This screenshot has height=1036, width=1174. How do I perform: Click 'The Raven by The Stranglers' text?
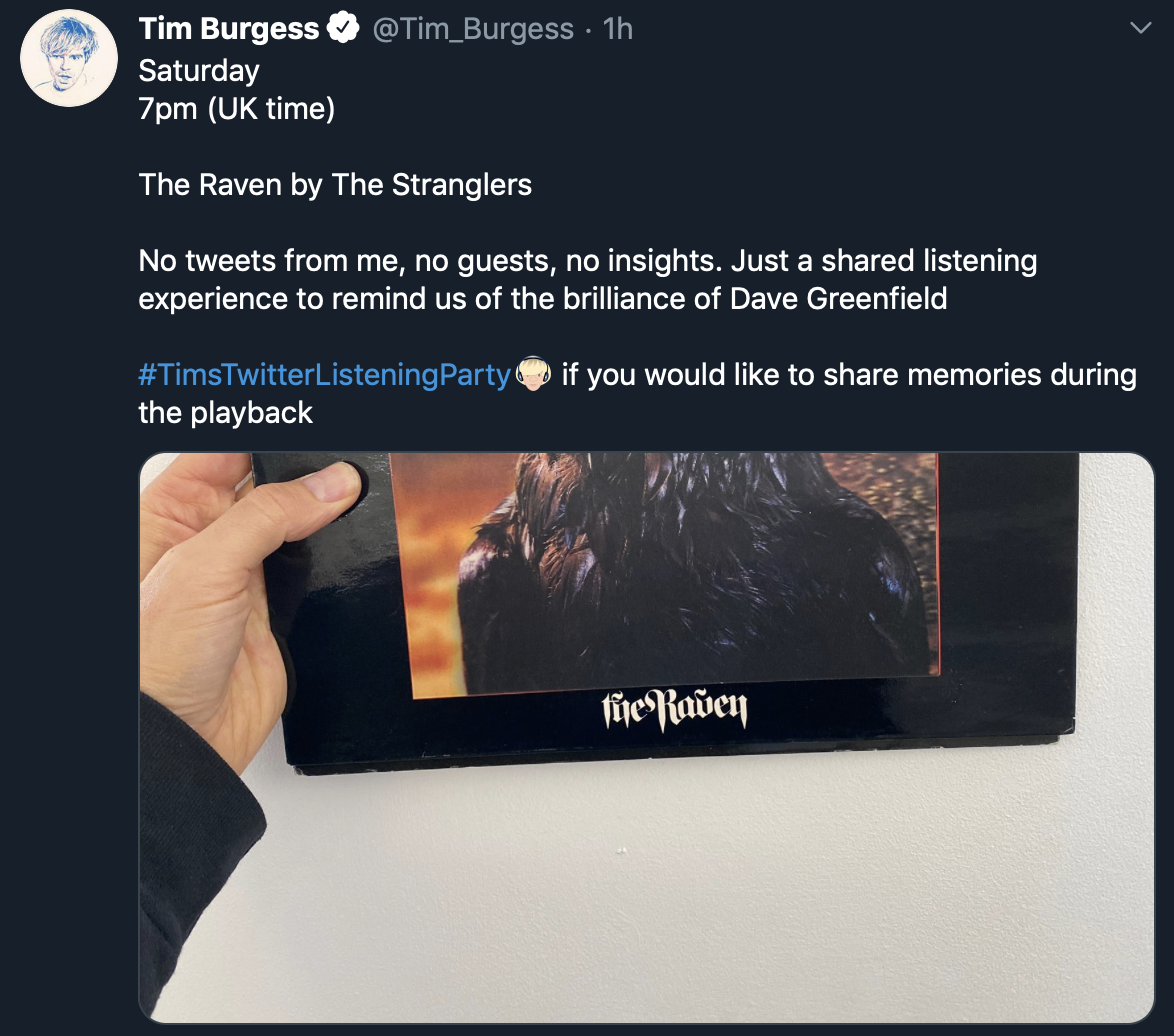coord(335,185)
